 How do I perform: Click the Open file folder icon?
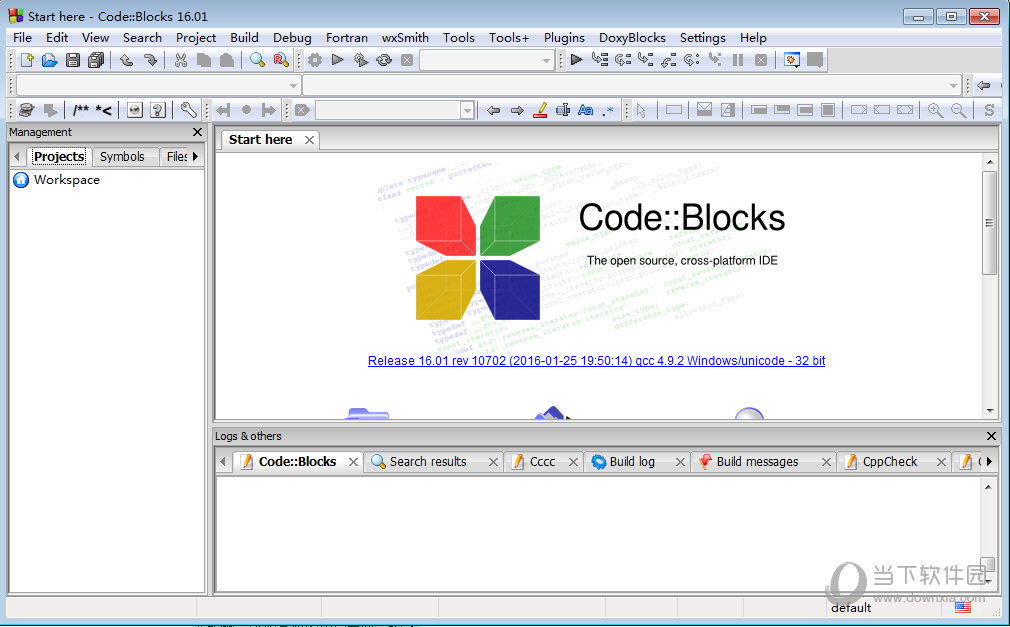(x=50, y=60)
